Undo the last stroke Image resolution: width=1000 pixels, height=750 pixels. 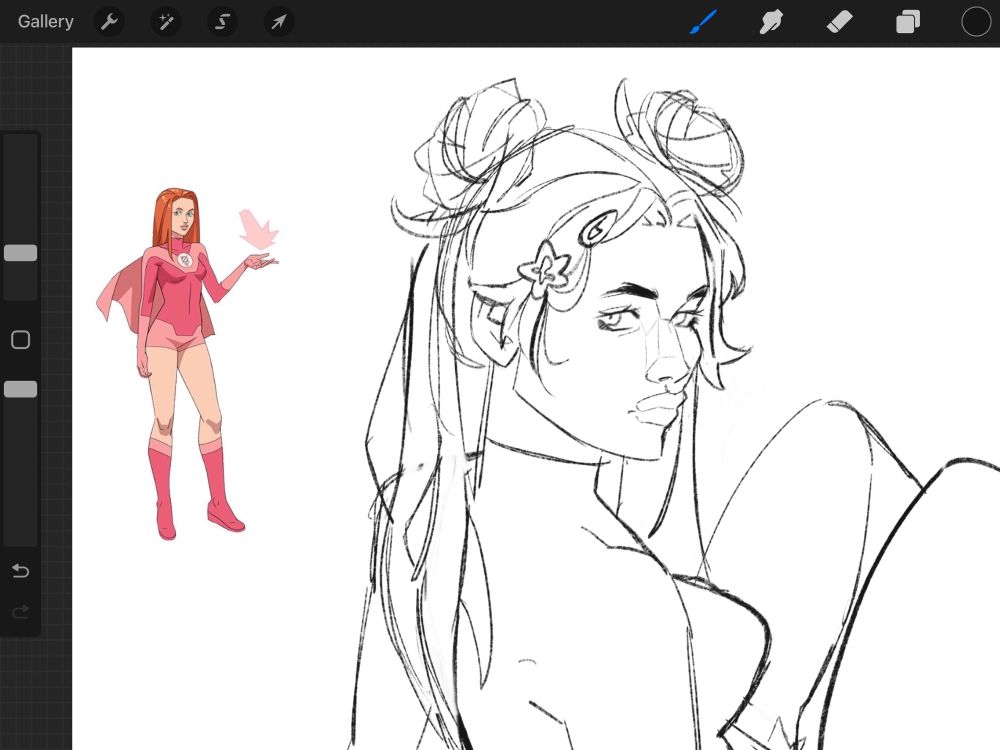click(20, 570)
